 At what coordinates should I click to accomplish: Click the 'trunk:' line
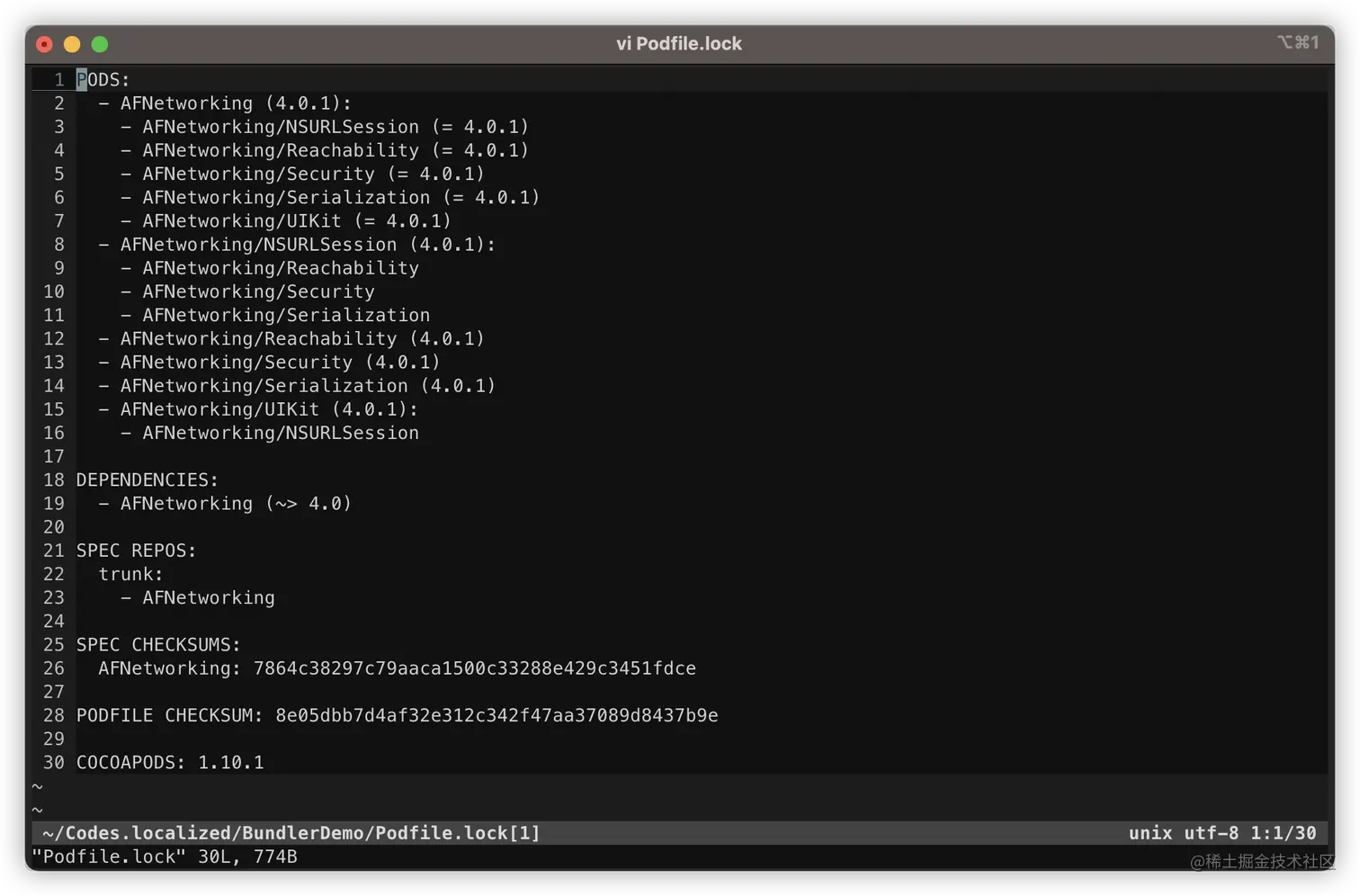131,574
